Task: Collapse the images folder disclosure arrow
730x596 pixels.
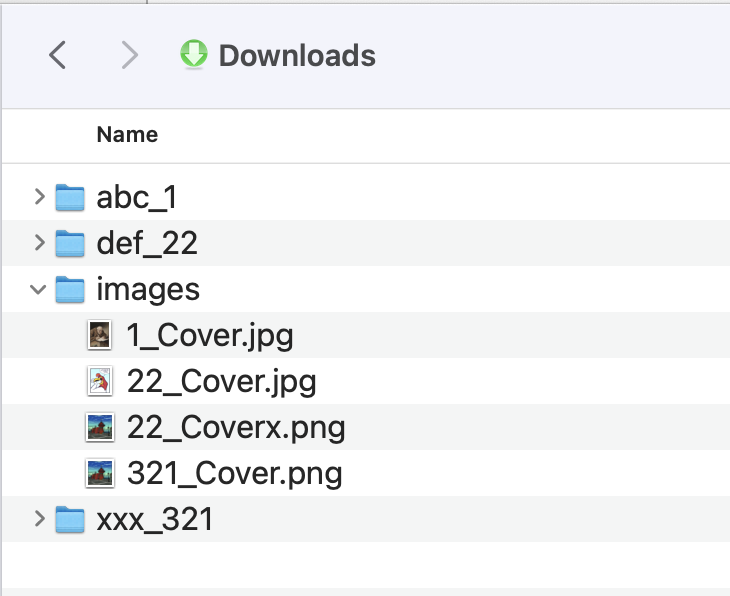Action: pos(39,289)
